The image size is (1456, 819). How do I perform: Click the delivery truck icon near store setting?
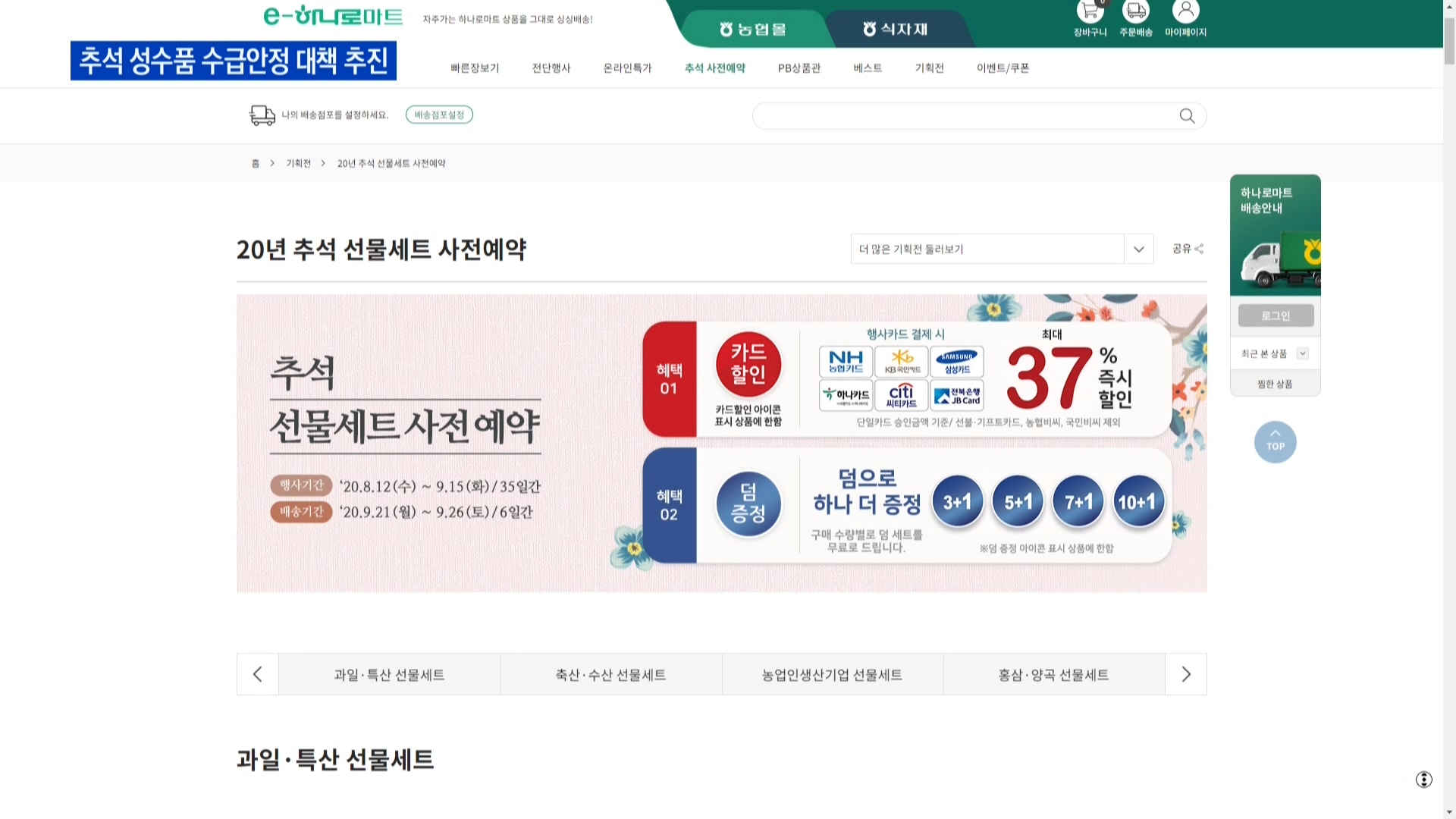coord(262,115)
